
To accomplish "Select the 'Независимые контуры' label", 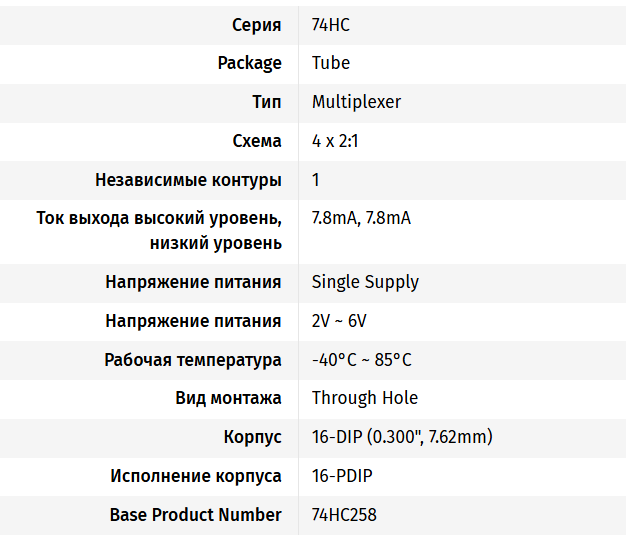I will 188,180.
